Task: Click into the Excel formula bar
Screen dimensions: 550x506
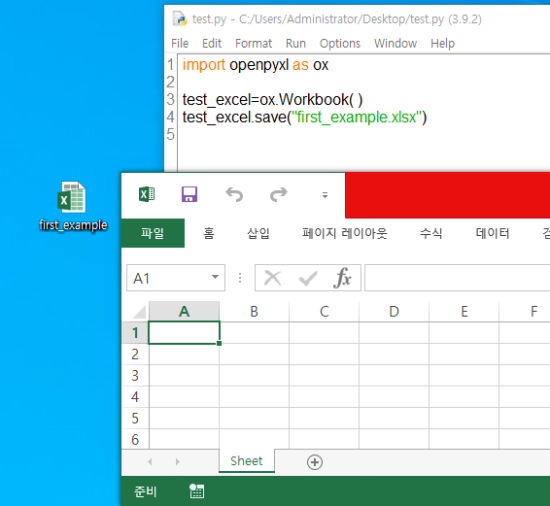Action: pyautogui.click(x=457, y=278)
